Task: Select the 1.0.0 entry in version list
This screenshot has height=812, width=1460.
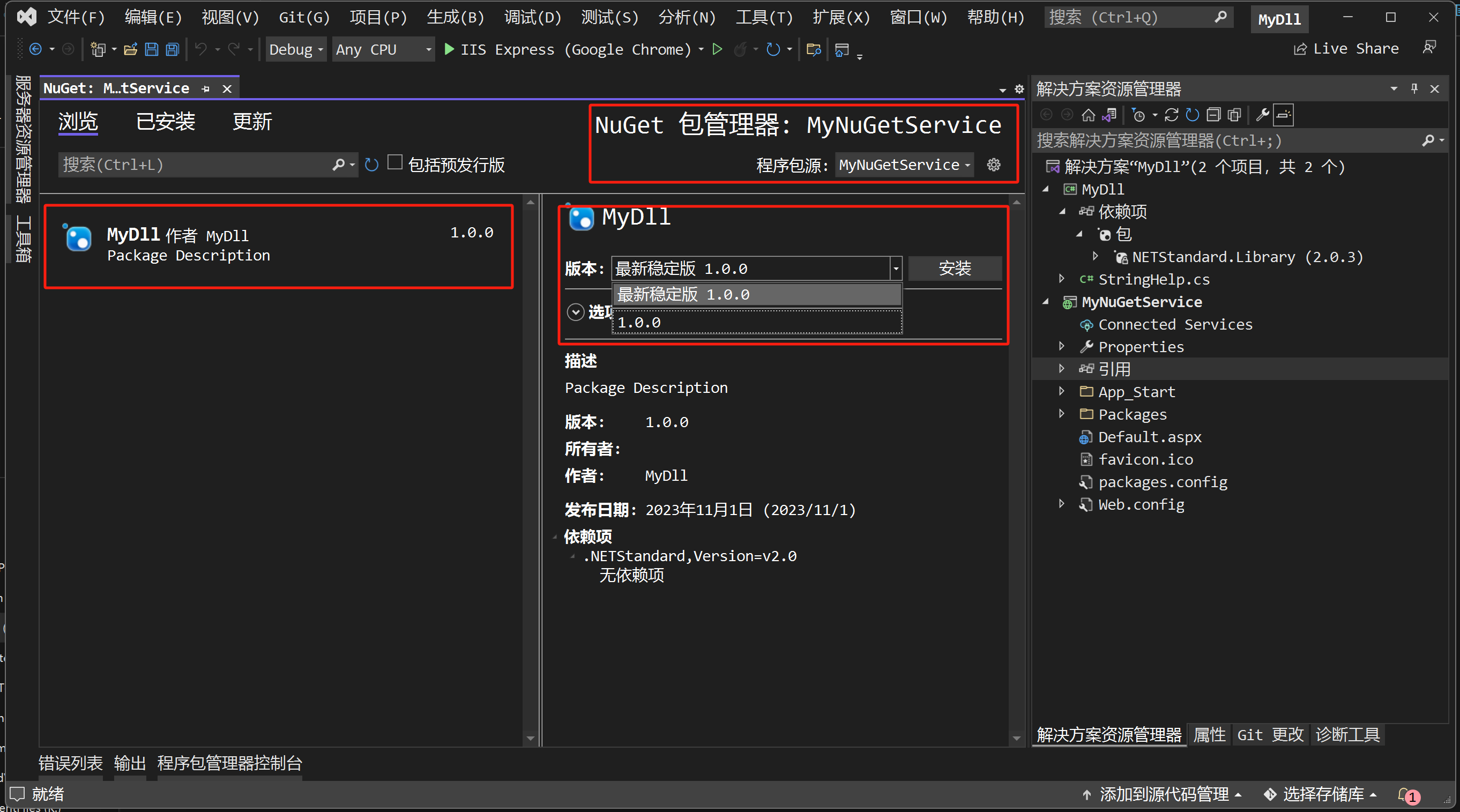Action: [757, 323]
